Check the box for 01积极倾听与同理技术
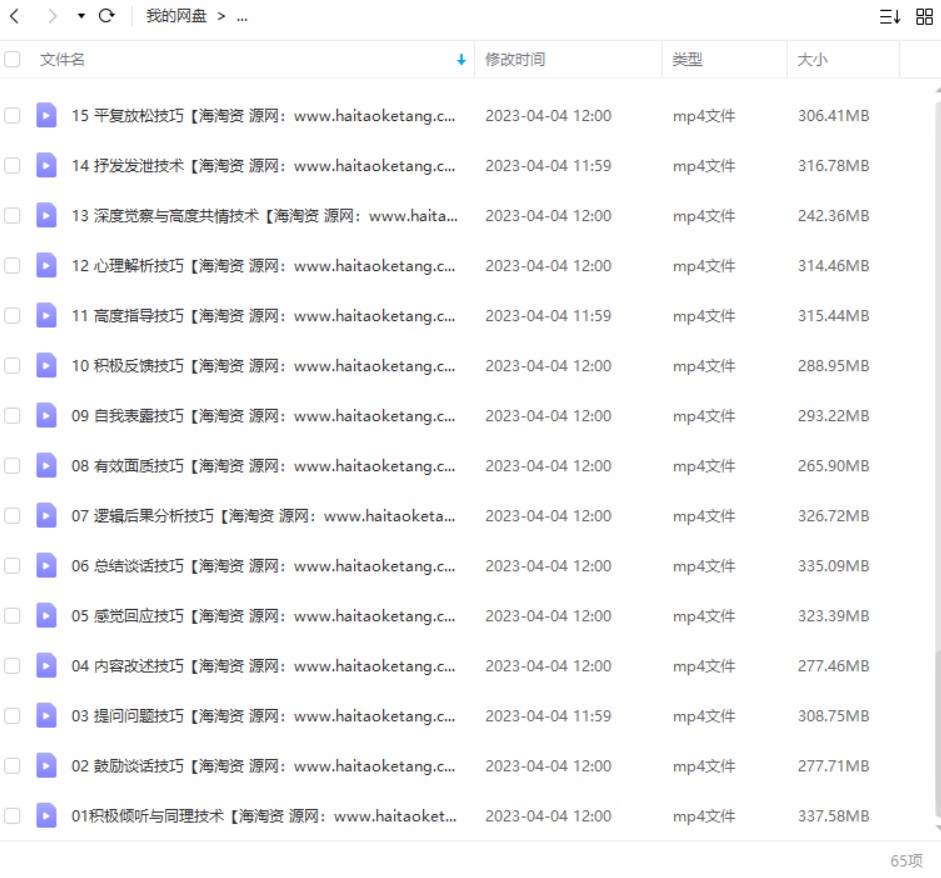 pyautogui.click(x=12, y=816)
